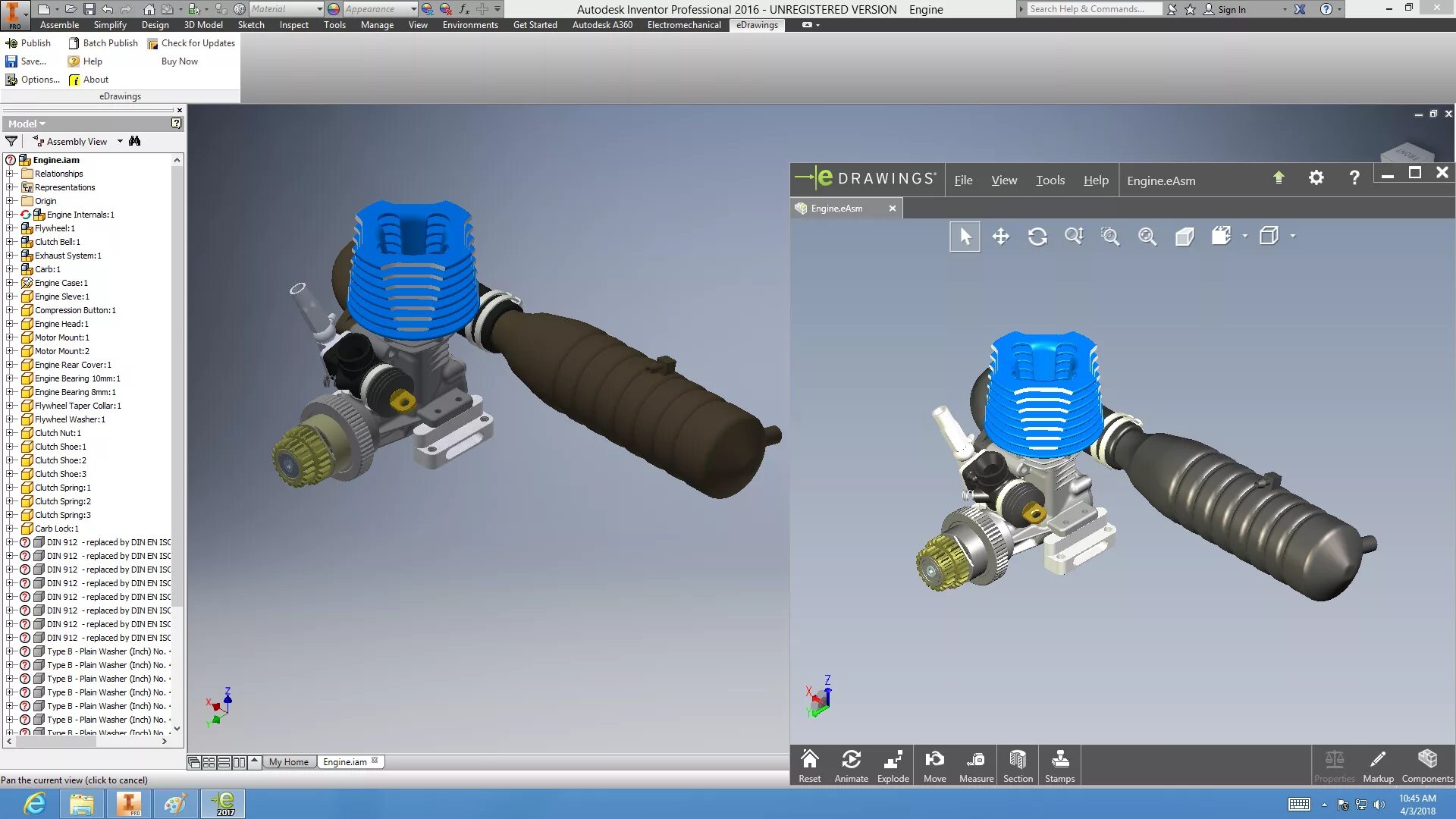Select the Pan tool in eDrawings toolbar
Image resolution: width=1456 pixels, height=819 pixels.
tap(1001, 237)
